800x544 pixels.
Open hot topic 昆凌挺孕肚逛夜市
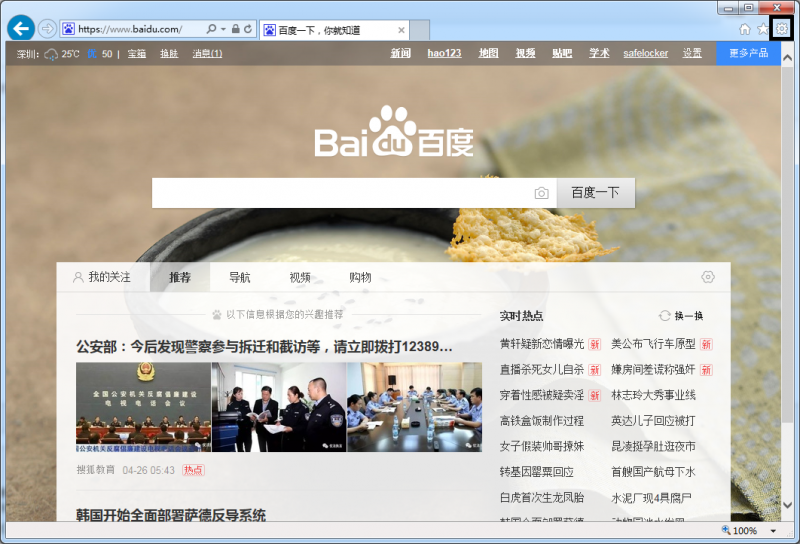point(653,447)
